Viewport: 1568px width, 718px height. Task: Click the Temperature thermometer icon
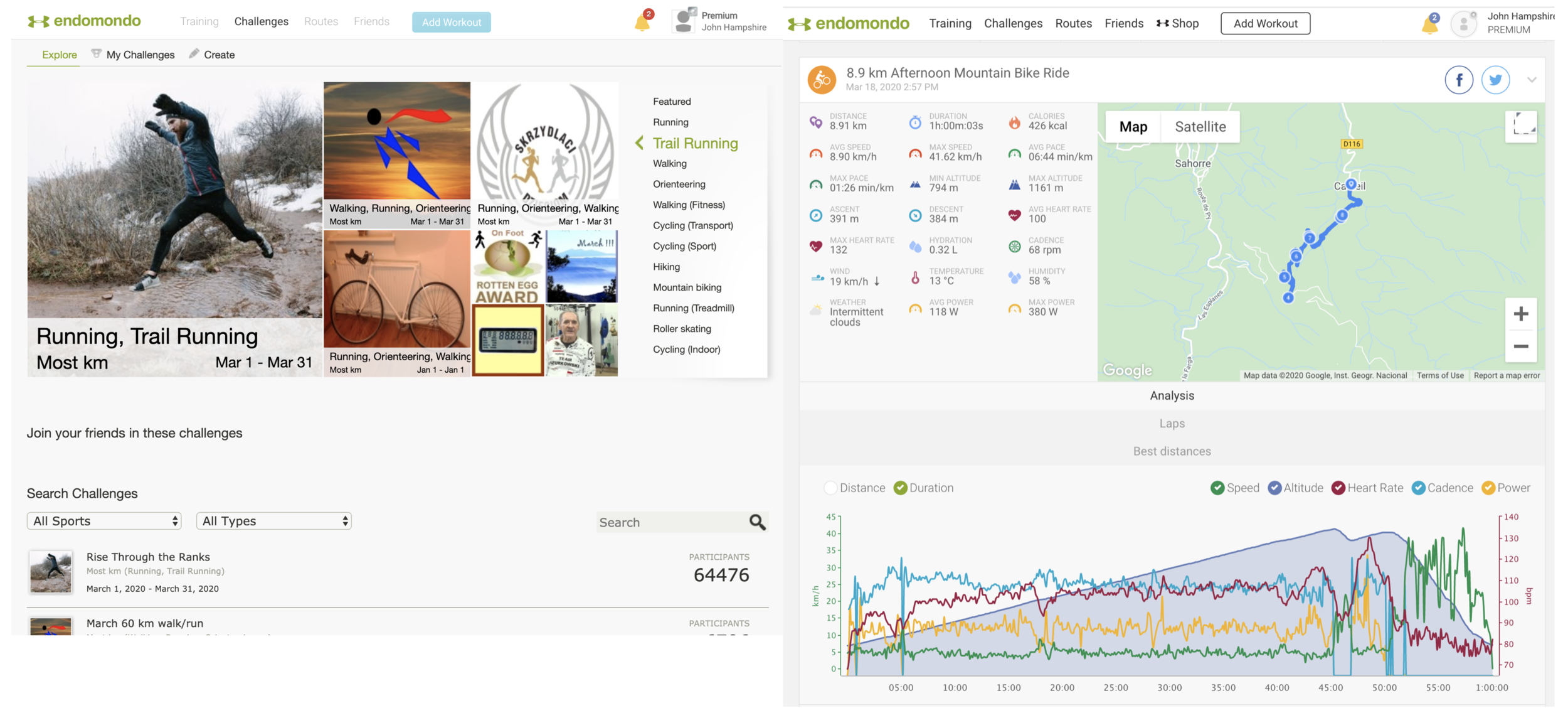(x=915, y=277)
